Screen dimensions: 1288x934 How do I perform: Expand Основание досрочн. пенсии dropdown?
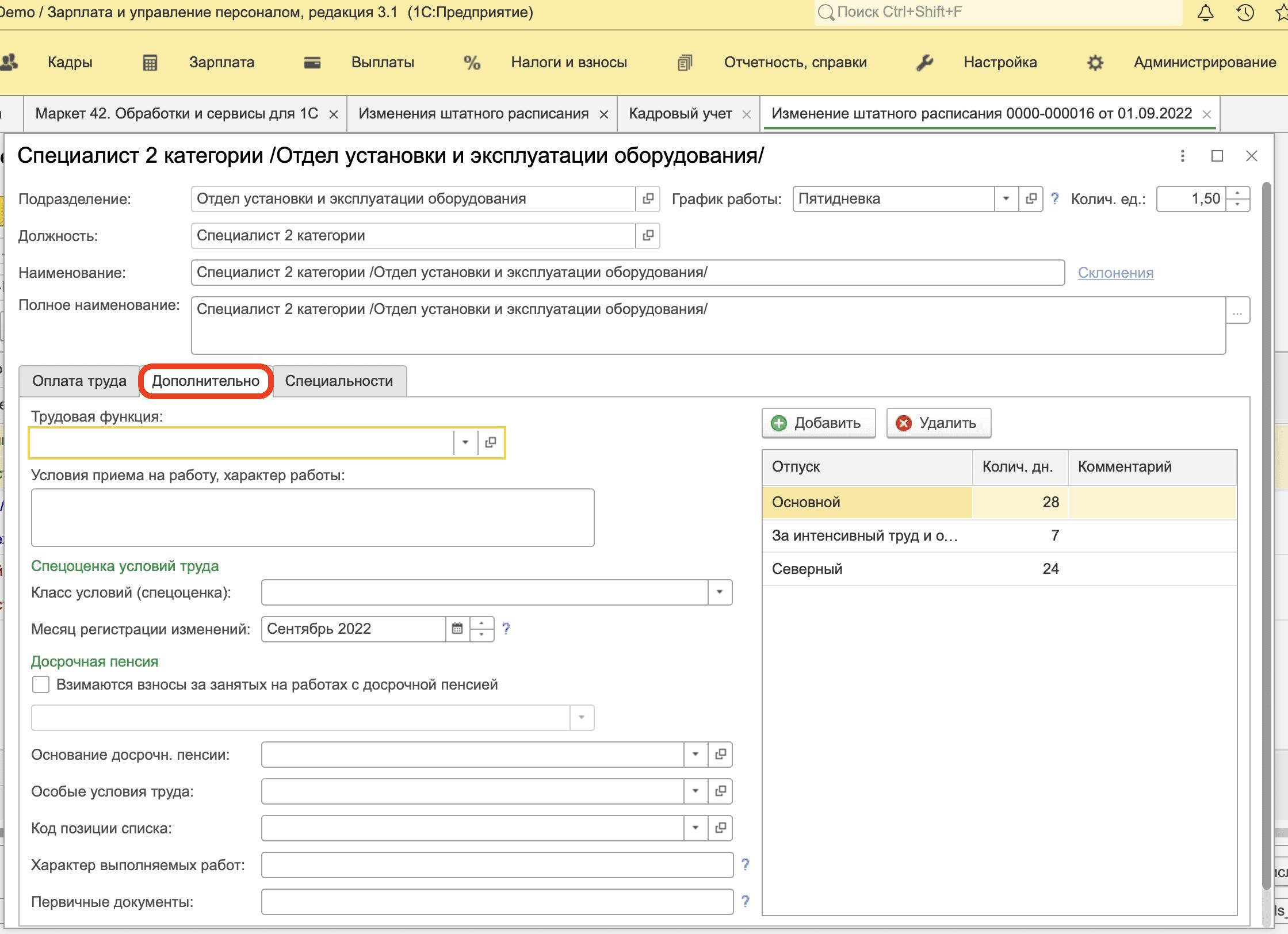click(695, 755)
